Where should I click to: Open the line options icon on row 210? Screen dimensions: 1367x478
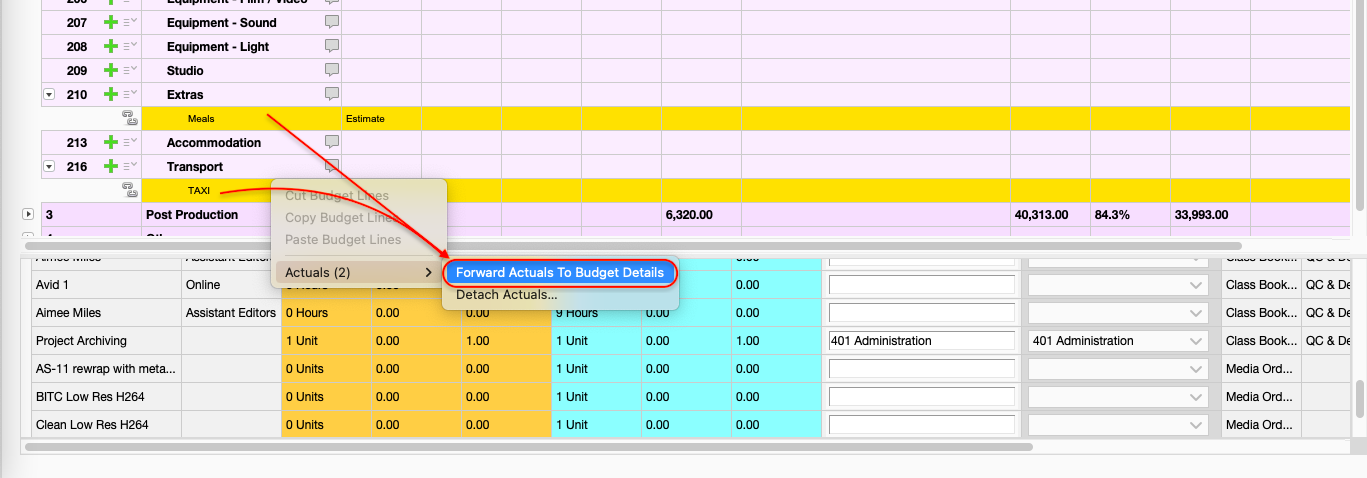tap(130, 94)
